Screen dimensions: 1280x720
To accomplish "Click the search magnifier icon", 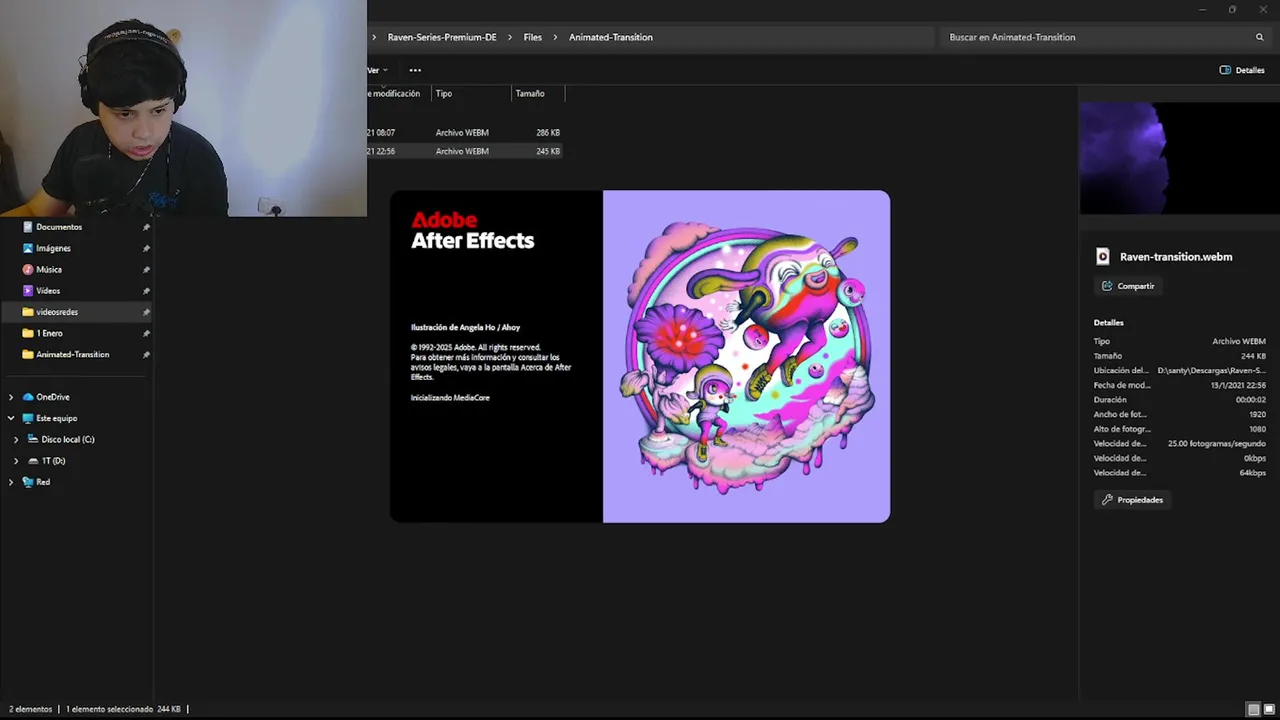I will tap(1260, 37).
